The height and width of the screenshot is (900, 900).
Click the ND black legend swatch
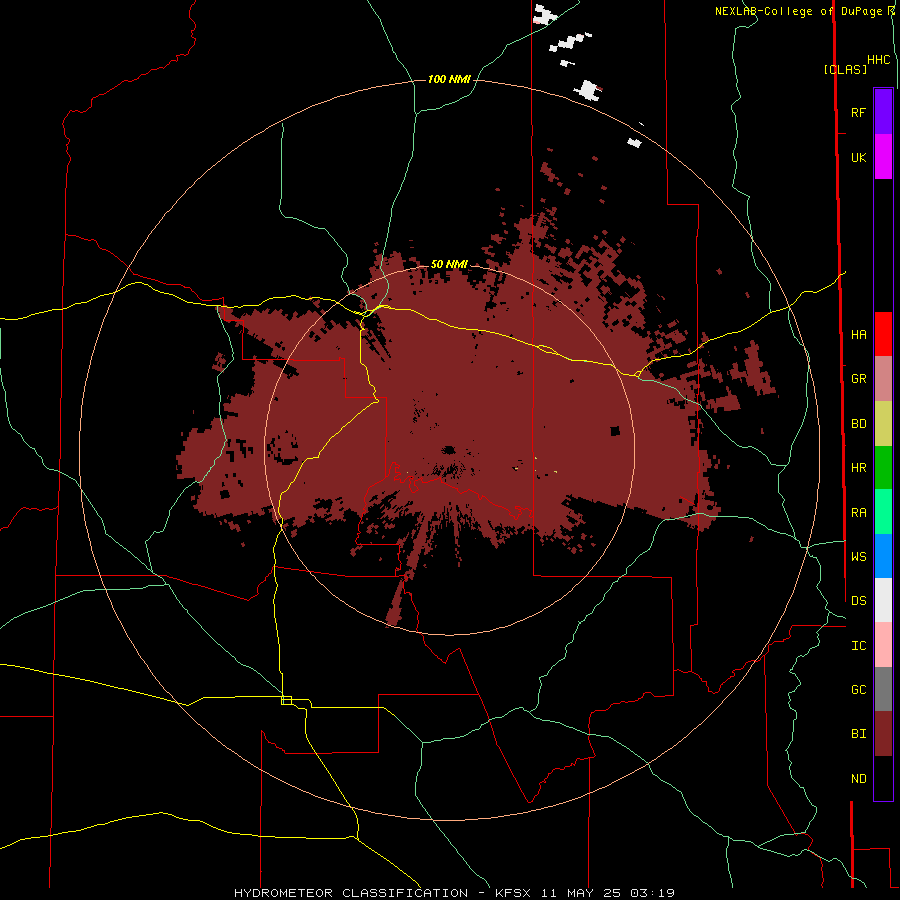883,778
